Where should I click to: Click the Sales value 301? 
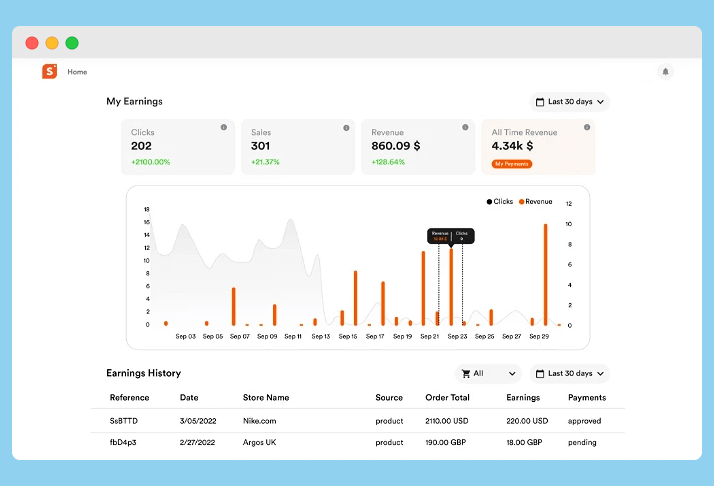(260, 146)
